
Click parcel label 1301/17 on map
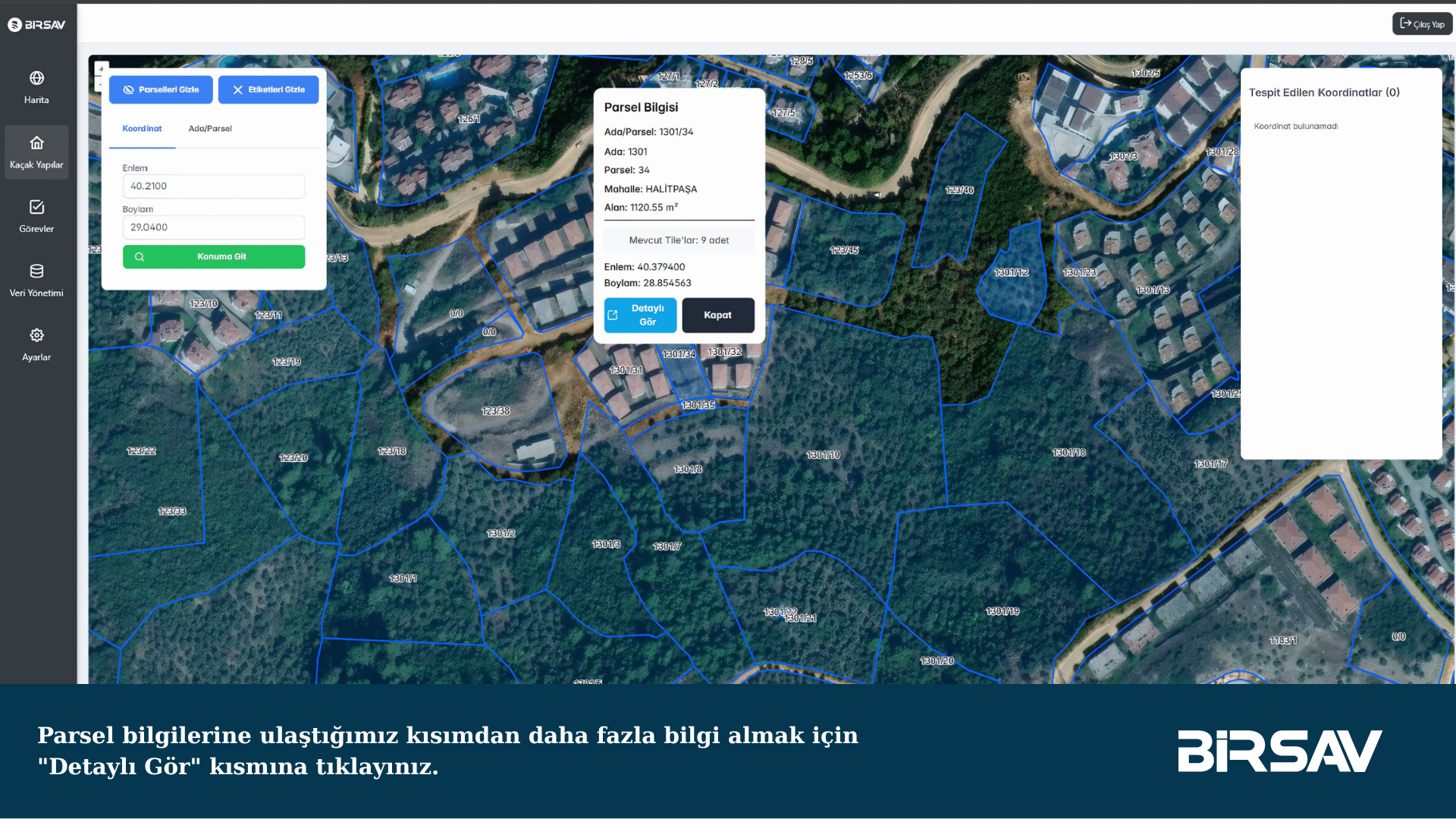1210,464
